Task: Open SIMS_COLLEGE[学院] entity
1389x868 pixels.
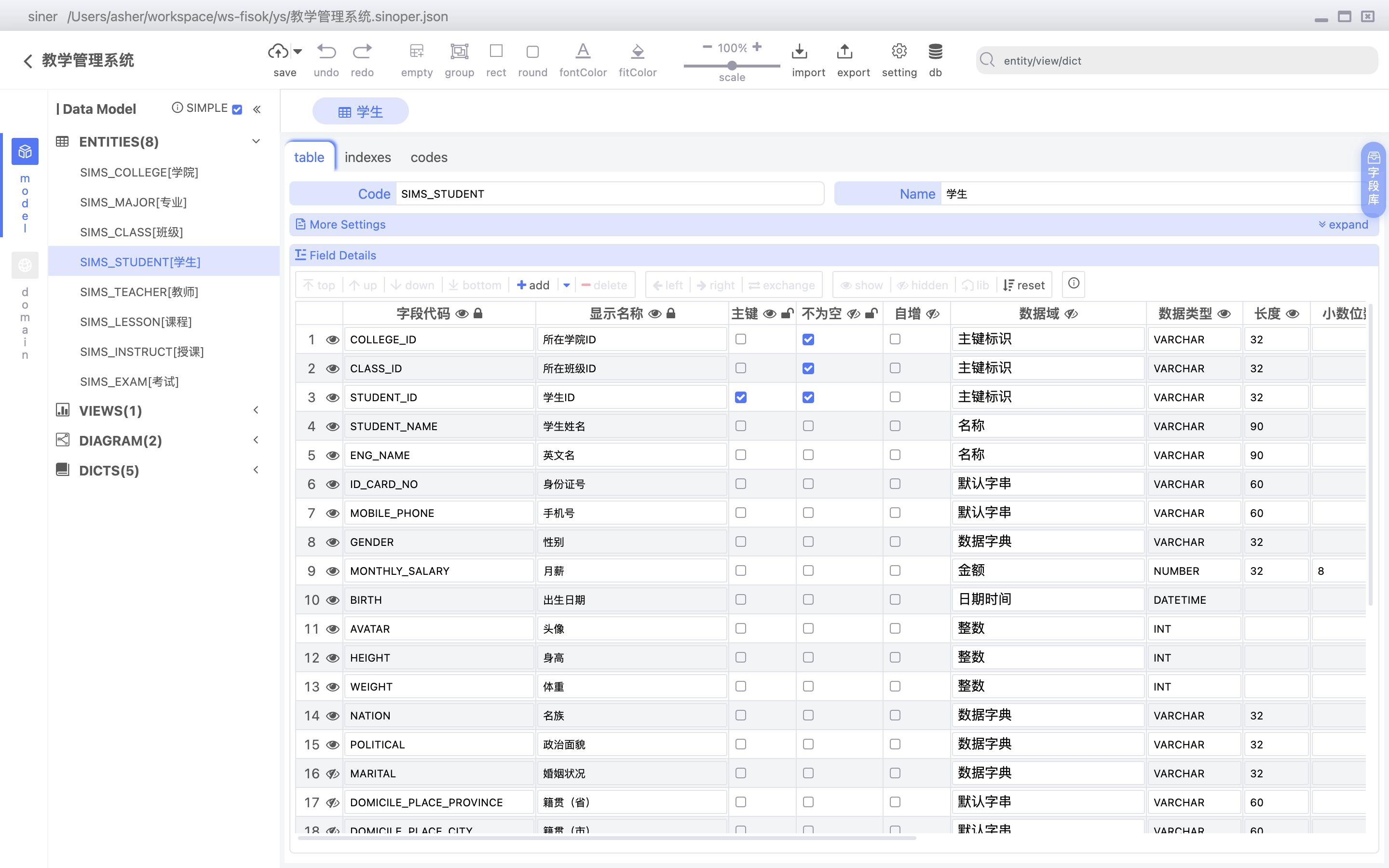Action: (163, 172)
